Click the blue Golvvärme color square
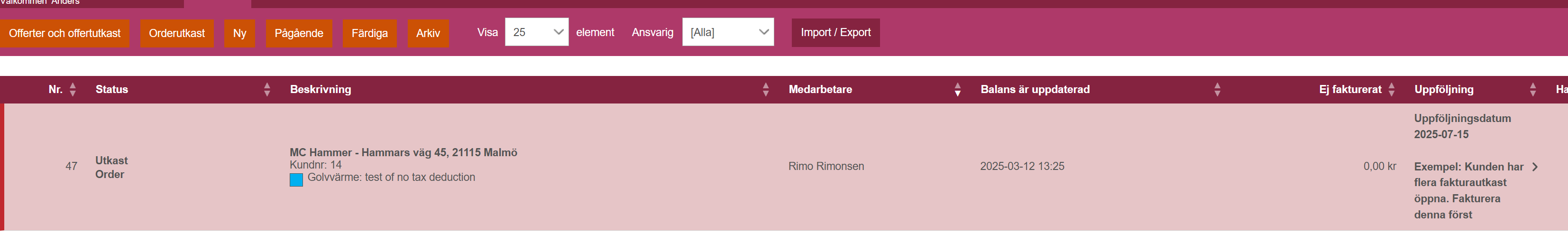This screenshot has width=1568, height=235. [296, 179]
